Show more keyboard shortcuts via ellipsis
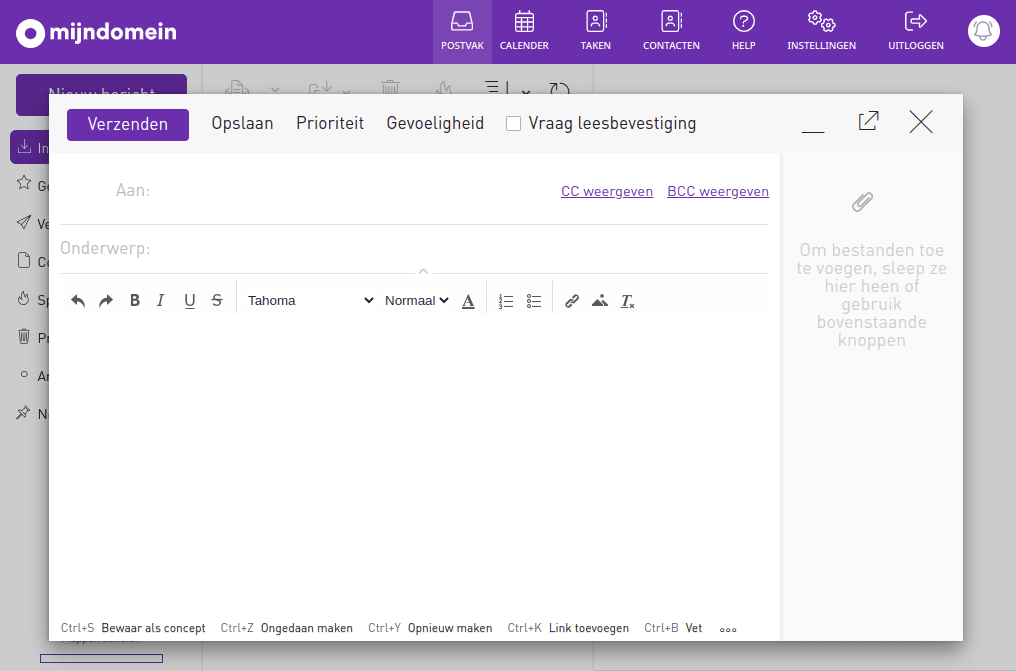1016x671 pixels. 728,629
